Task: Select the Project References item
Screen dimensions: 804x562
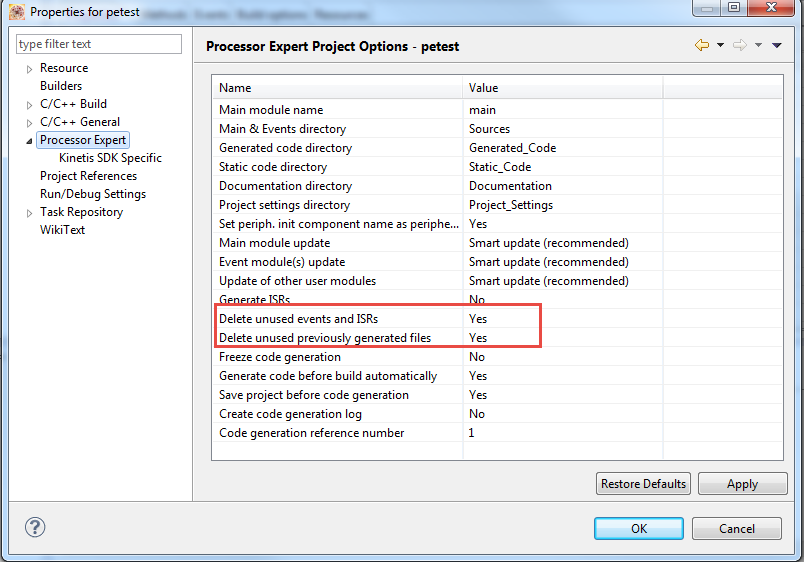Action: point(88,176)
